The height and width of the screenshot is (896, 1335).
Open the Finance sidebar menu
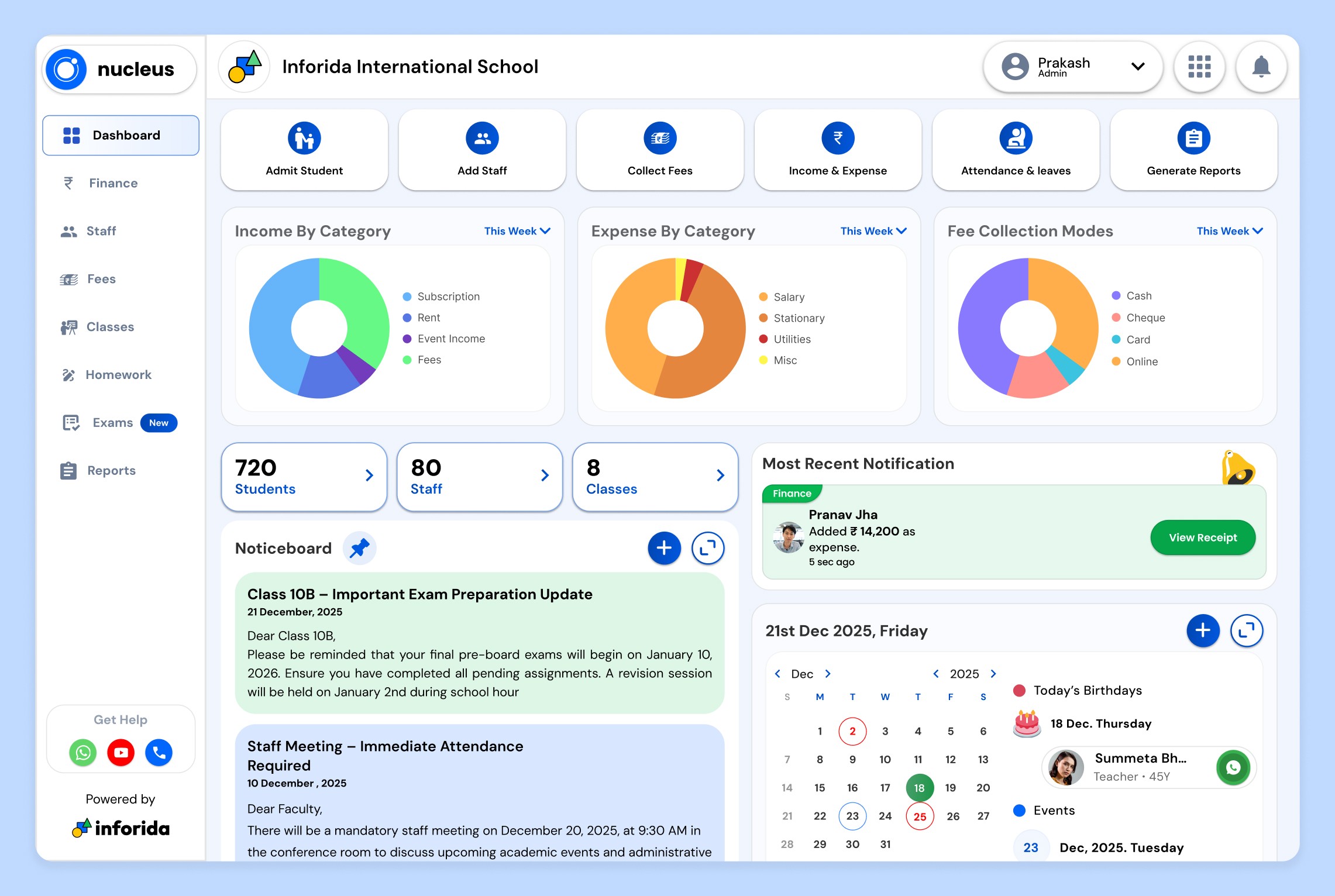[113, 183]
